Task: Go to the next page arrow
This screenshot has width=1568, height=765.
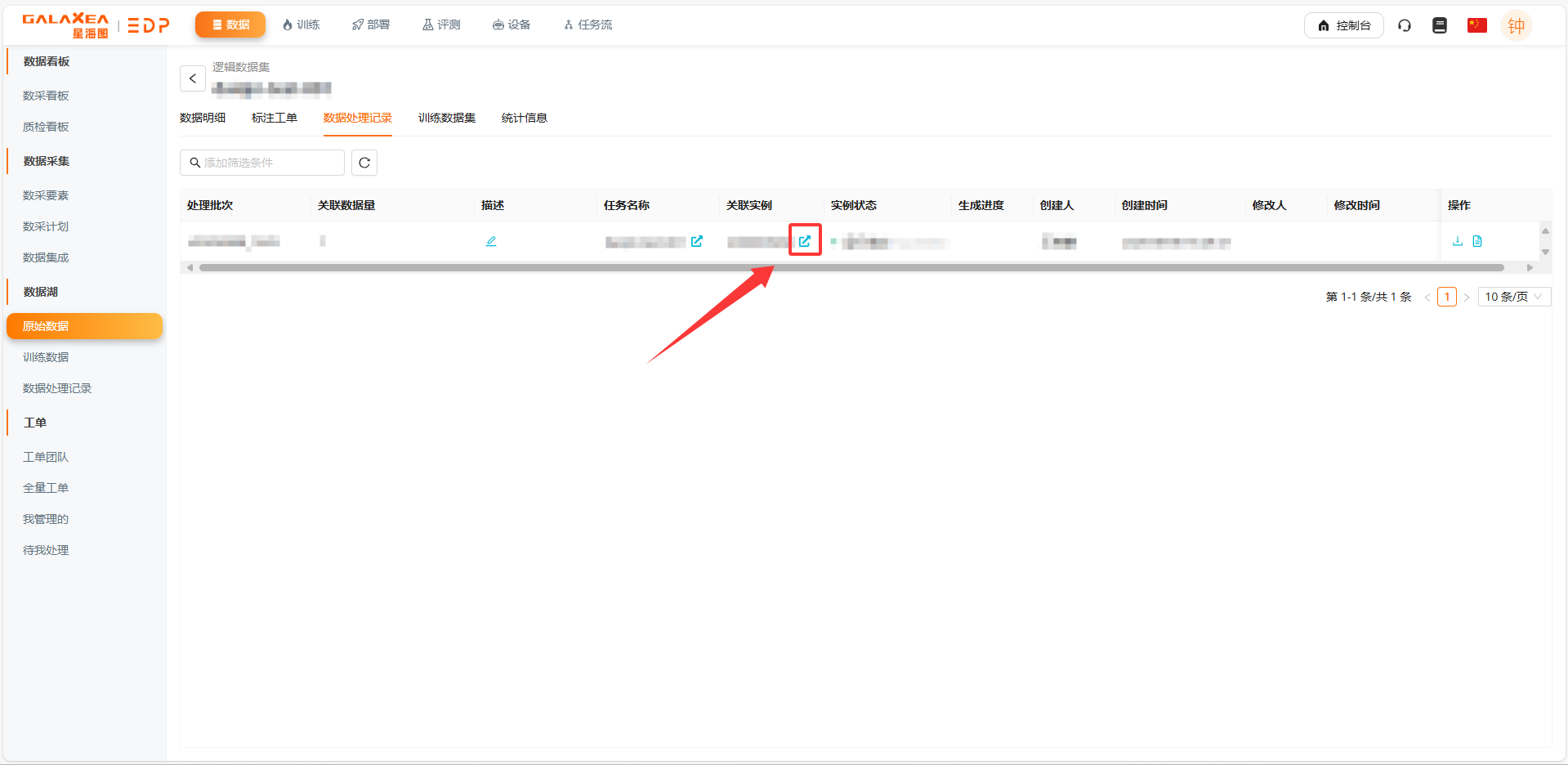Action: point(1467,297)
